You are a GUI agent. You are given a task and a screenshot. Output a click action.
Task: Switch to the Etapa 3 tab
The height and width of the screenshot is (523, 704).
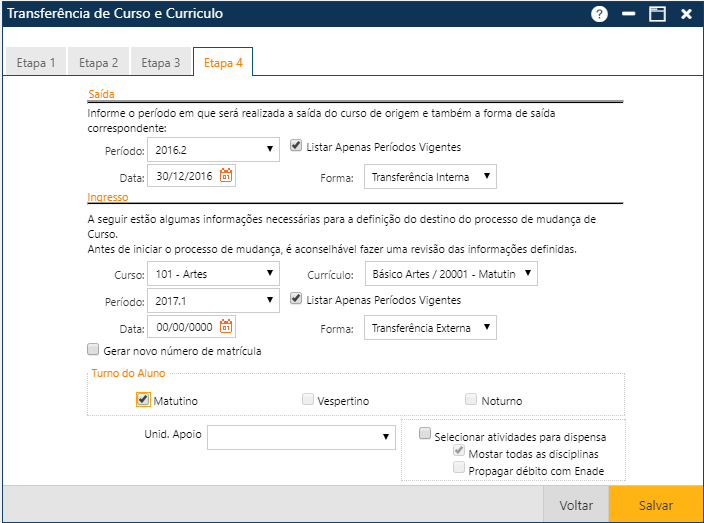[161, 62]
